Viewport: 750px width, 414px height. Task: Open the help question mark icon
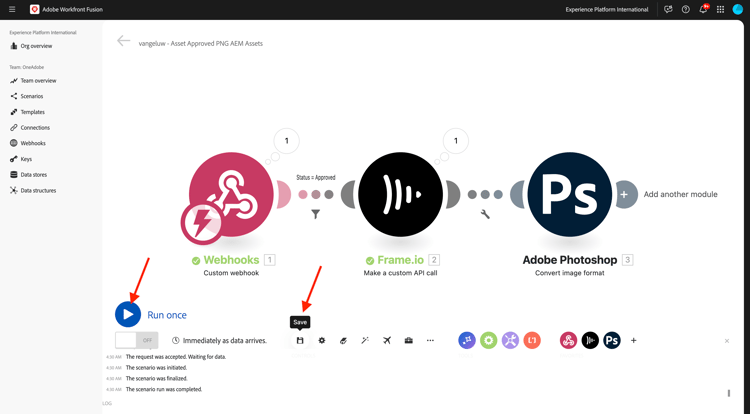click(685, 9)
